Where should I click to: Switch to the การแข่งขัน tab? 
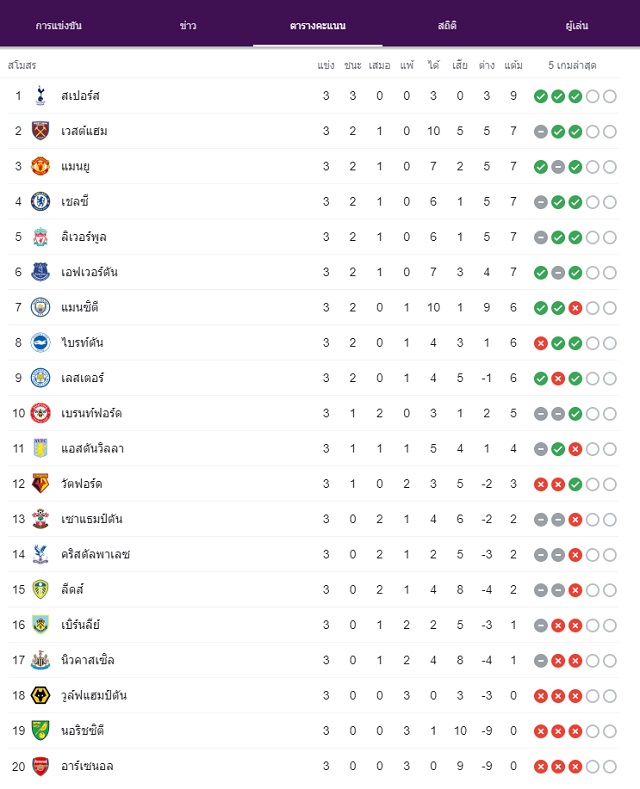click(59, 25)
